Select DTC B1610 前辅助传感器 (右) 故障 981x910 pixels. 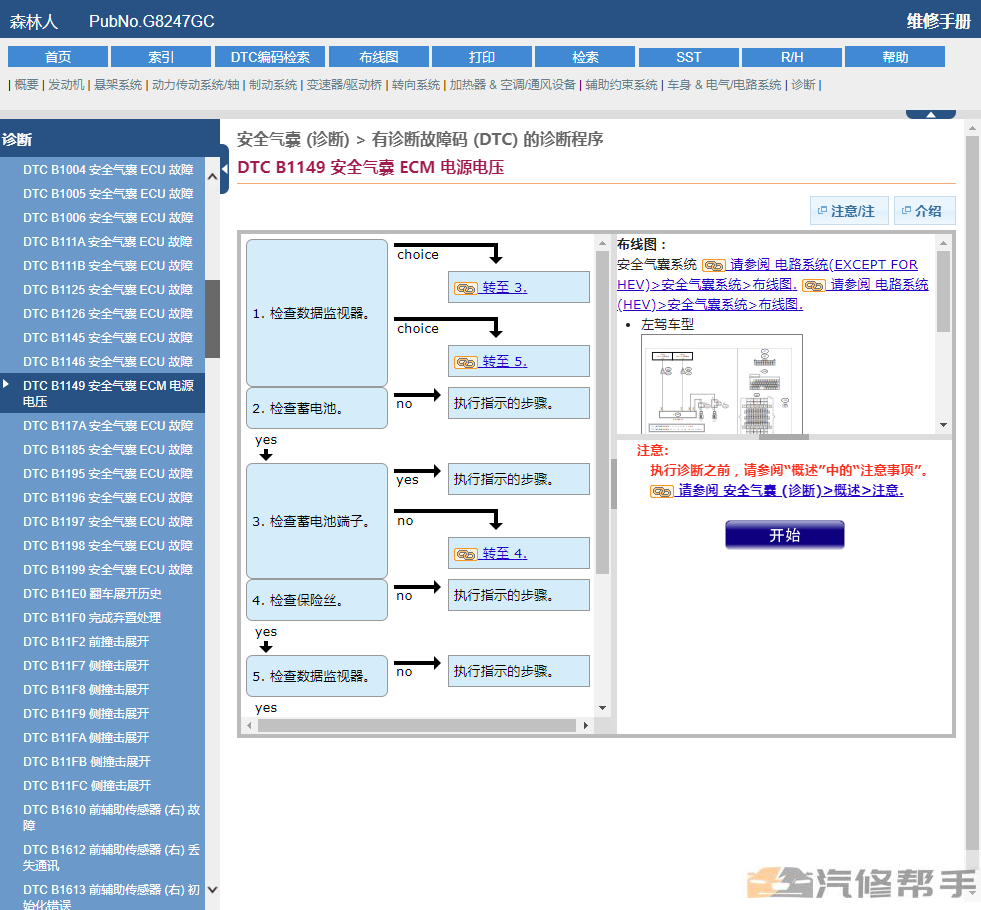[x=111, y=817]
